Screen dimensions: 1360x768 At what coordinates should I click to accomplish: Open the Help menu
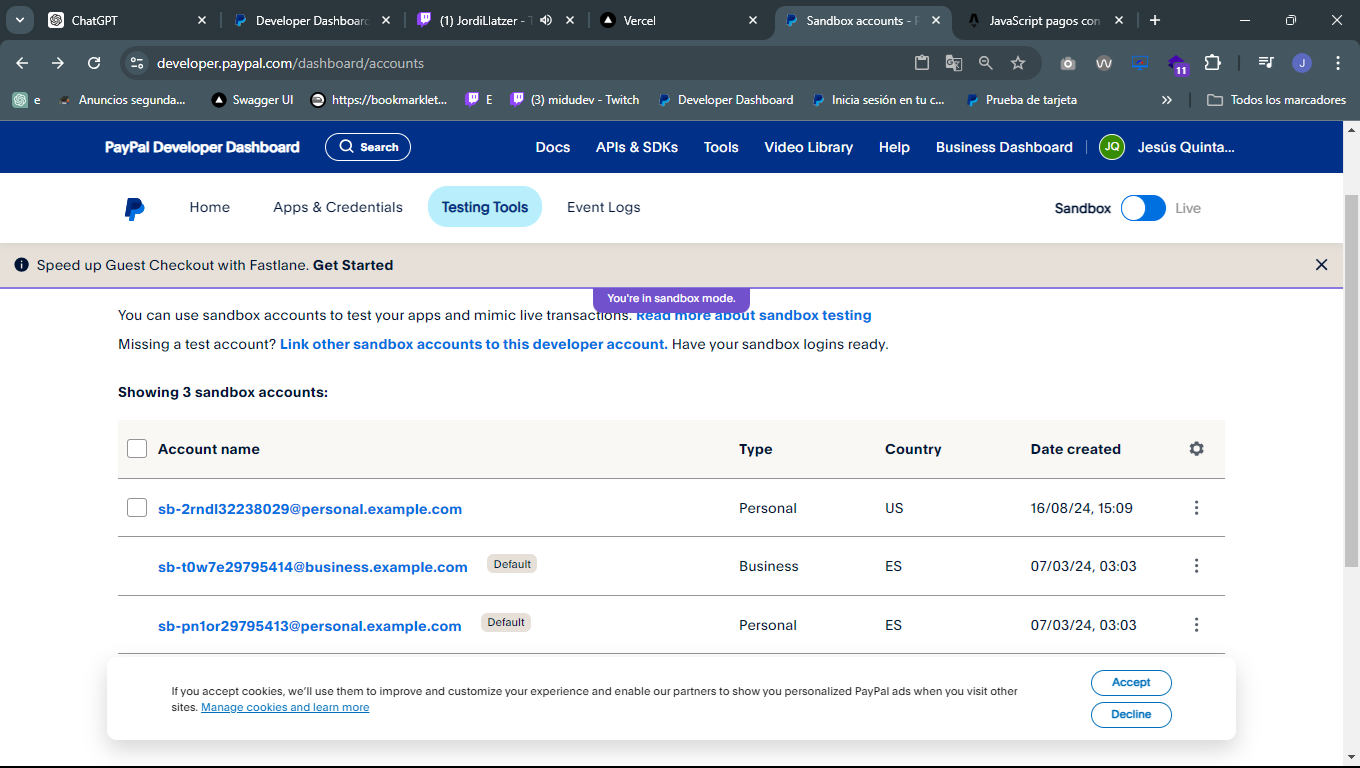[894, 147]
